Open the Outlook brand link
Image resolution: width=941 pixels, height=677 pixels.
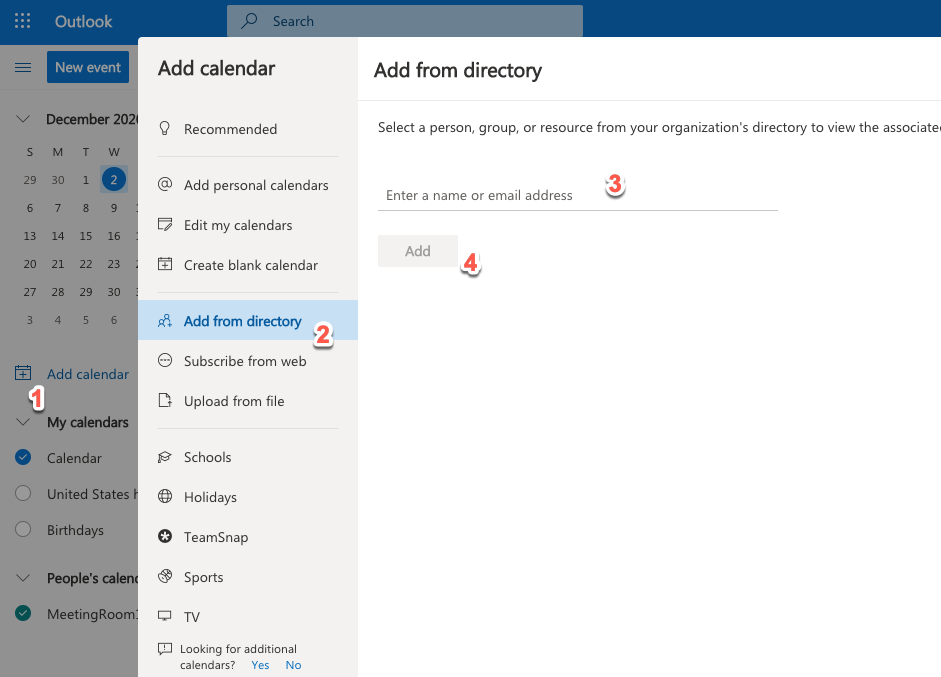[x=83, y=22]
